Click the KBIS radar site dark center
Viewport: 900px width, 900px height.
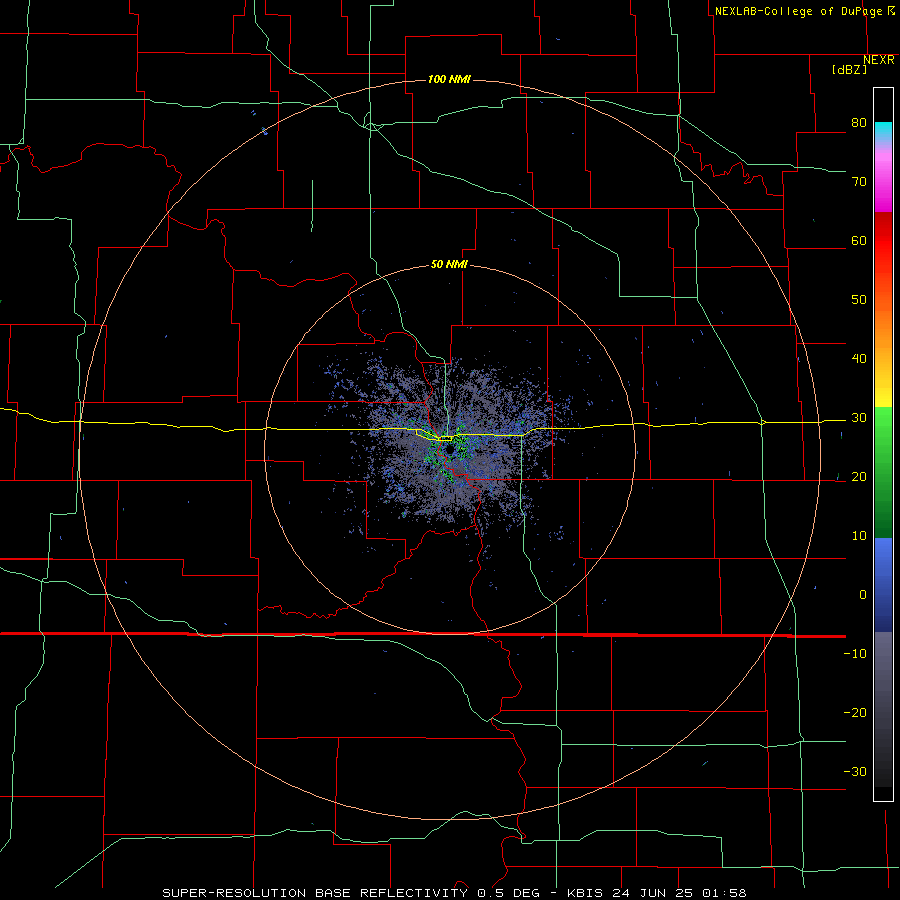pos(449,451)
